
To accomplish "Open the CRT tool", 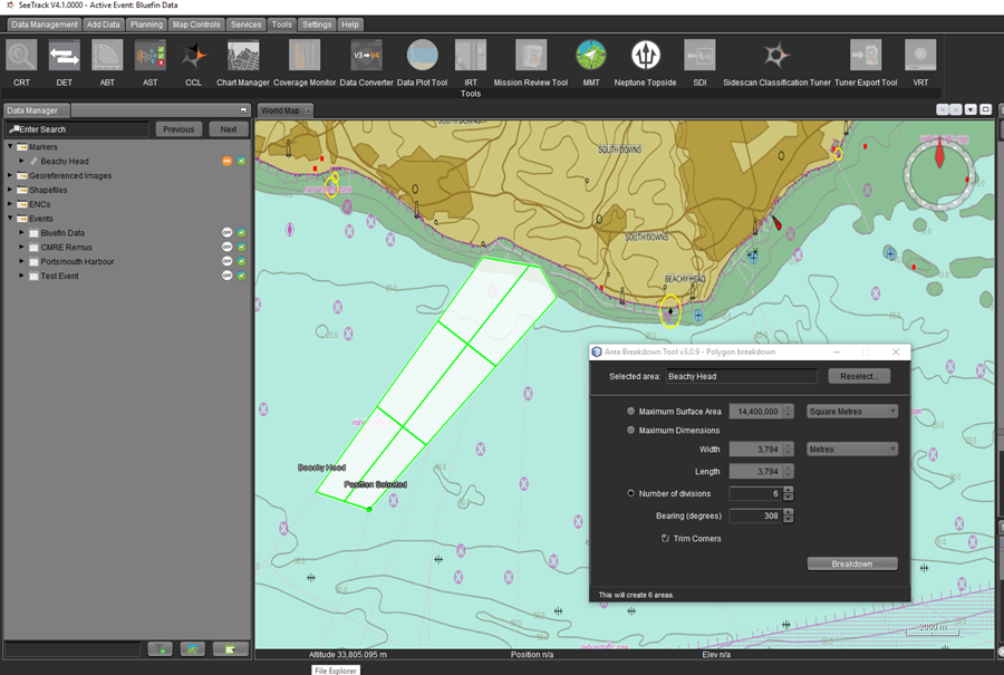I will point(22,55).
